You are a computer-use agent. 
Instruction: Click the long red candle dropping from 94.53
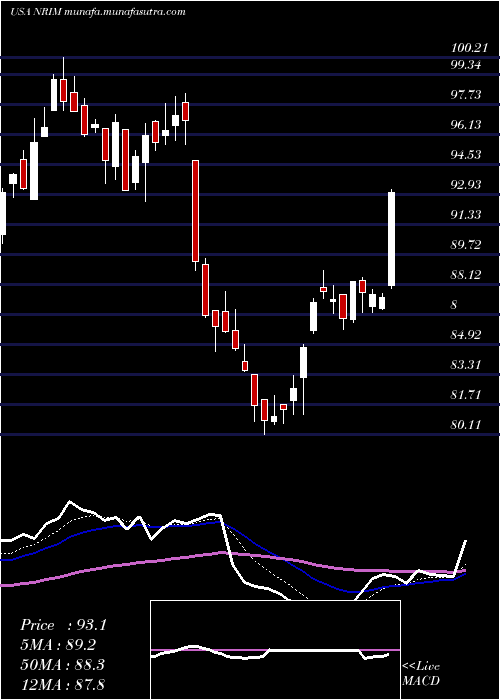195,211
